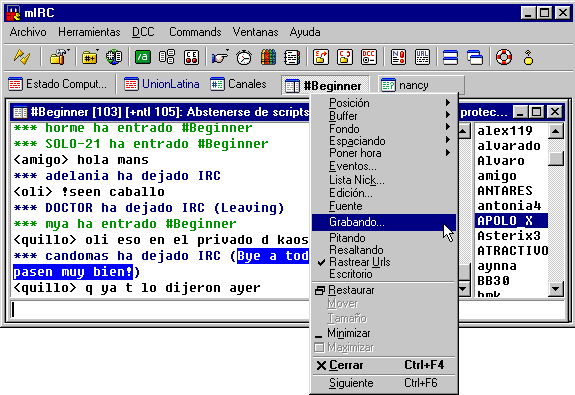575x395 pixels.
Task: Toggle the Escritorio option in context menu
Action: (x=384, y=274)
